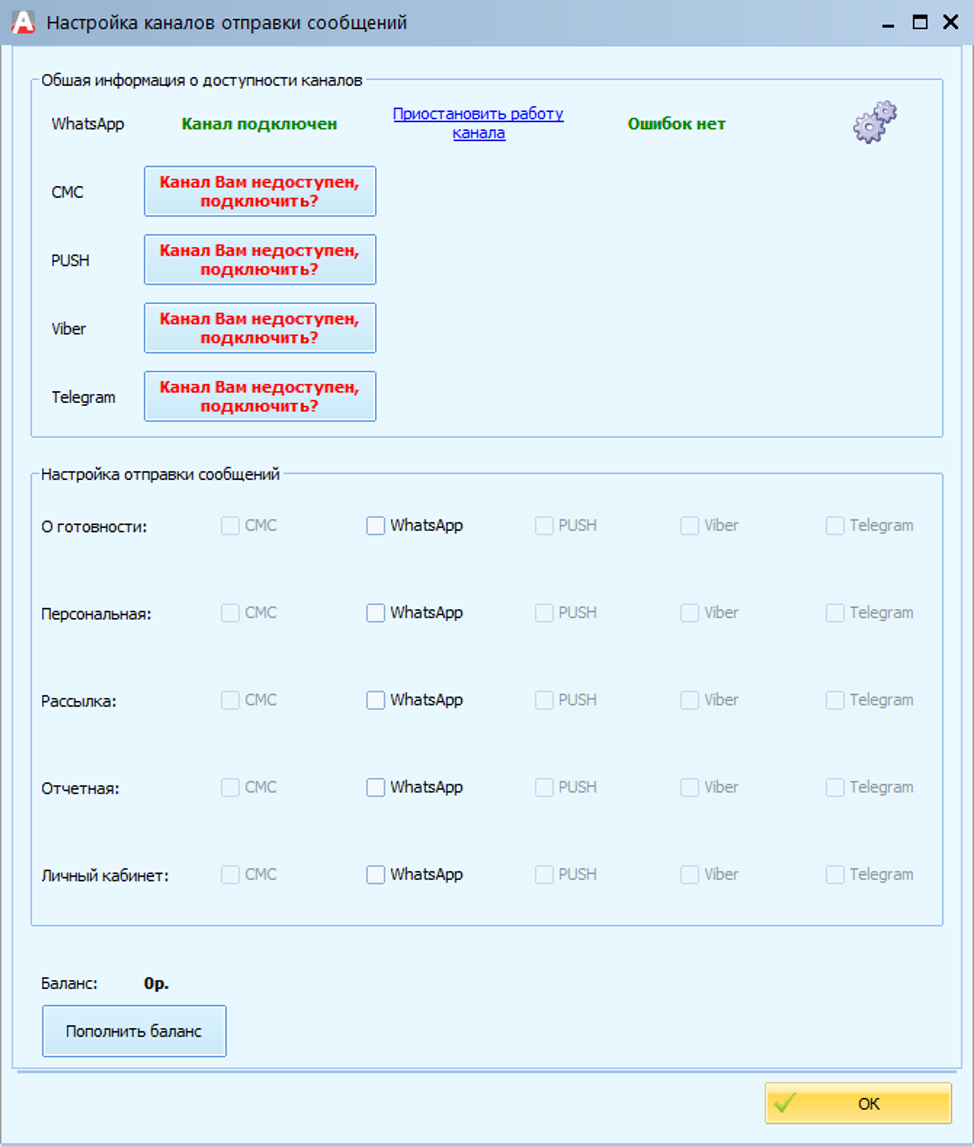Click the application logo in title bar

[23, 22]
